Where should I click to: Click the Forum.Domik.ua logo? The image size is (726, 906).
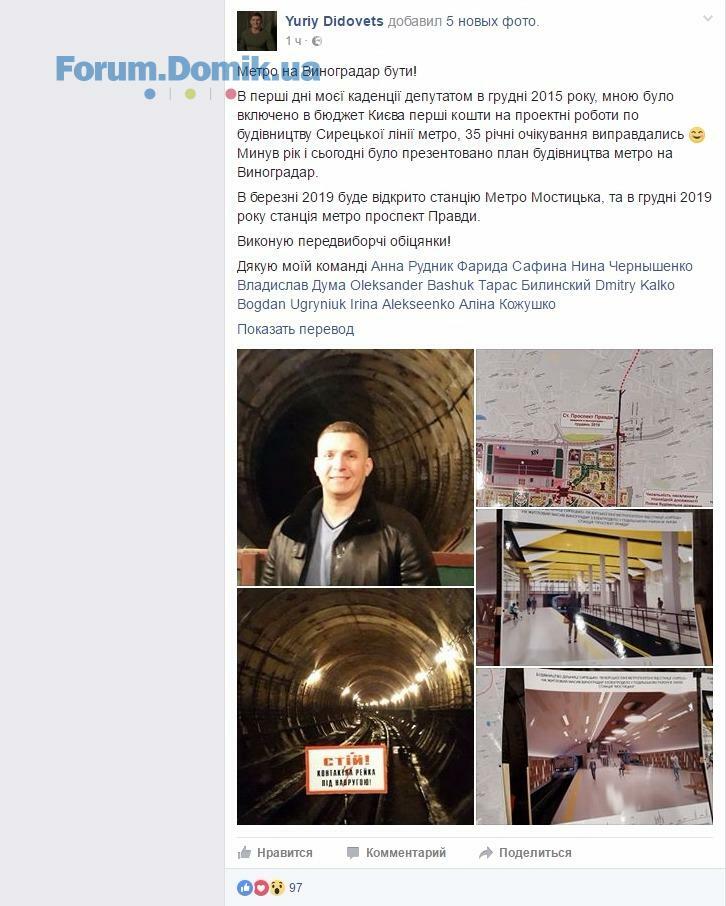(x=188, y=70)
